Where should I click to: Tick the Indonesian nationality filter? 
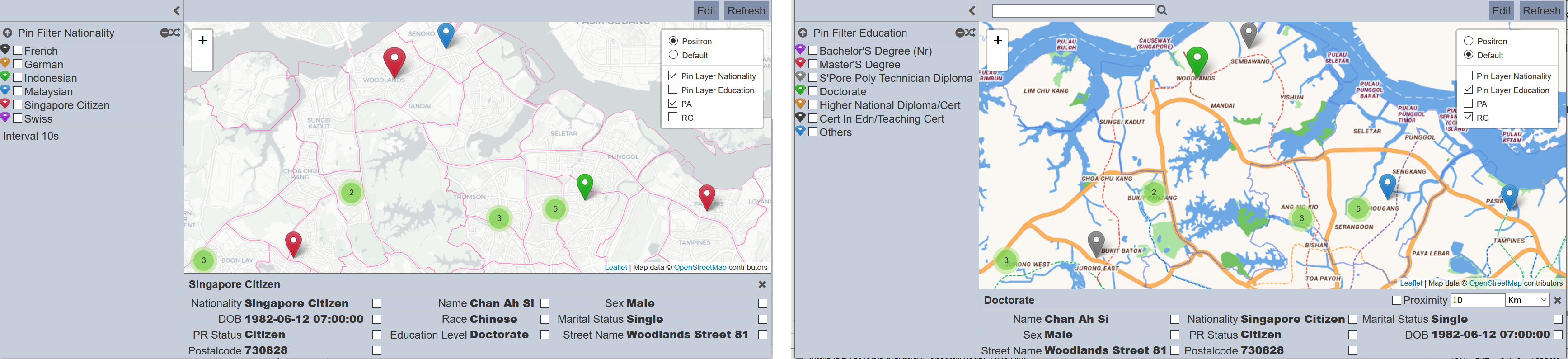[18, 77]
